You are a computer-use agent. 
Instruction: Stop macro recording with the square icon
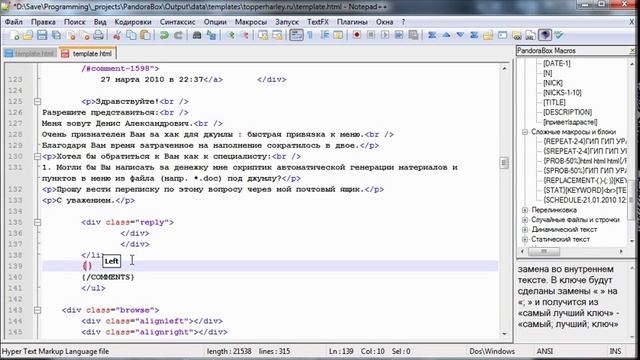[x=371, y=36]
